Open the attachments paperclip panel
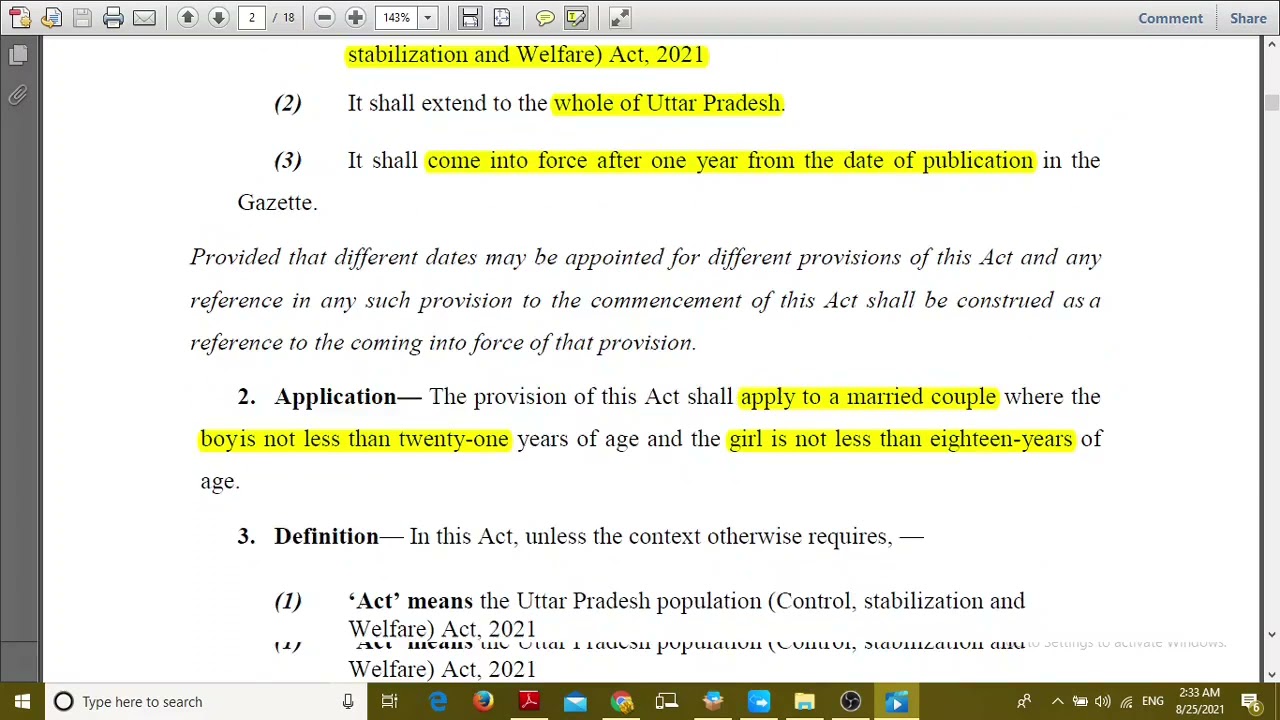This screenshot has width=1280, height=720. click(18, 96)
